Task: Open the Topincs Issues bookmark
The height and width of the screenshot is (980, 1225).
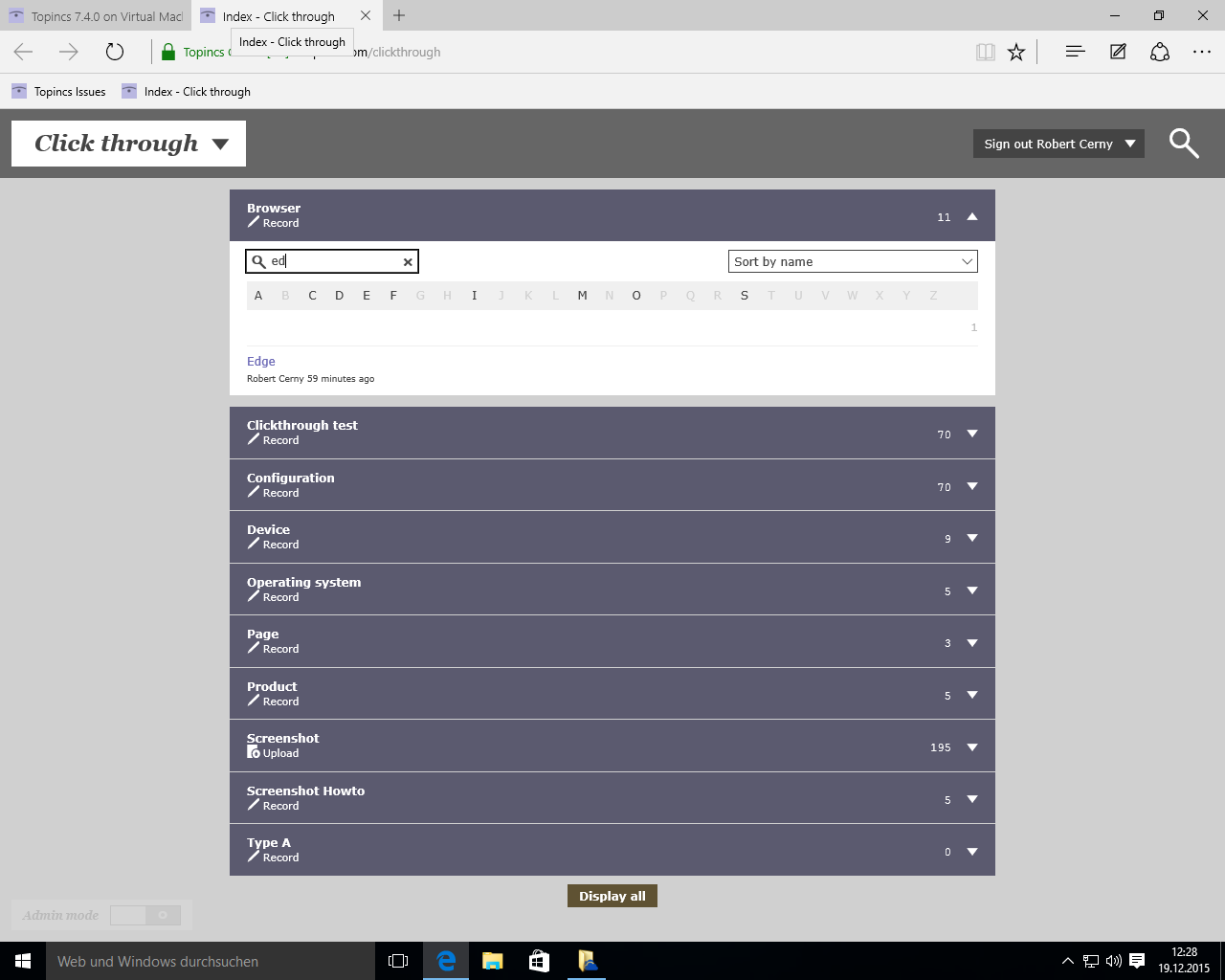Action: click(59, 92)
